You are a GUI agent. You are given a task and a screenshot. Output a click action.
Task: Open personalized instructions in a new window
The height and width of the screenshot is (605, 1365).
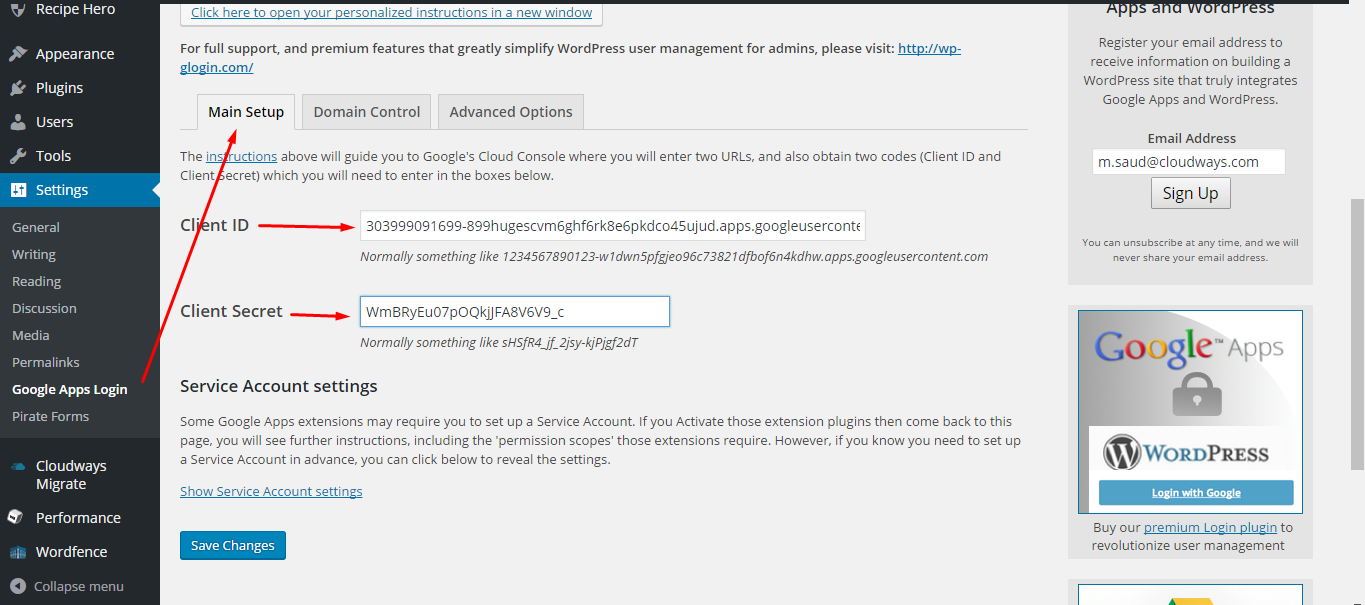(391, 13)
